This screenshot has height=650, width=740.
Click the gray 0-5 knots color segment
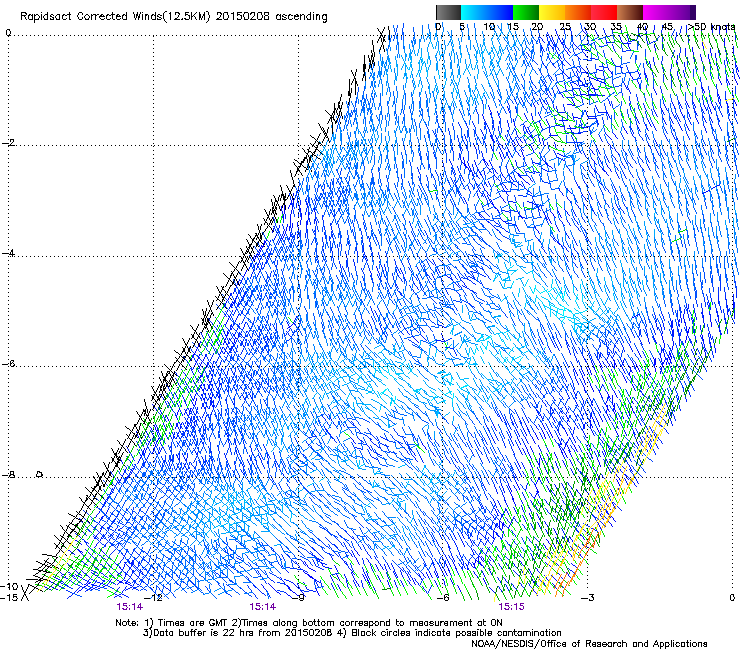(448, 12)
